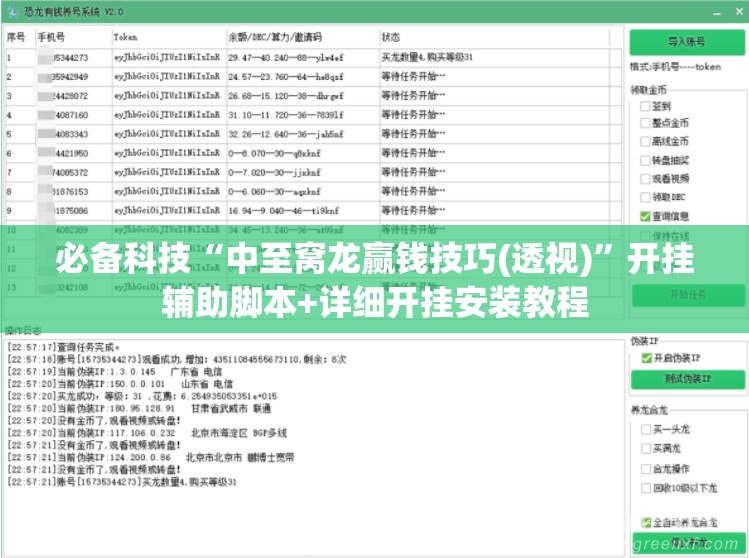Click log line 22:57:18 观看成功
Image resolution: width=749 pixels, height=558 pixels.
point(177,359)
